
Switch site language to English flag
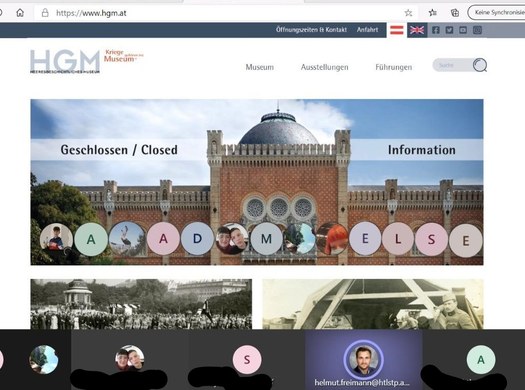(417, 30)
